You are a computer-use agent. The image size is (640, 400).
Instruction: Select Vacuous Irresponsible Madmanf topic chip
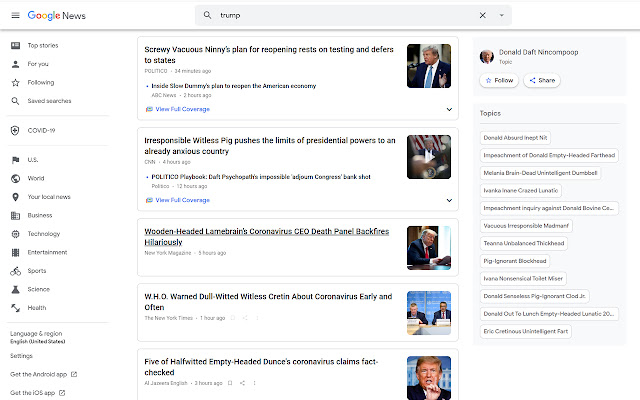(x=526, y=226)
